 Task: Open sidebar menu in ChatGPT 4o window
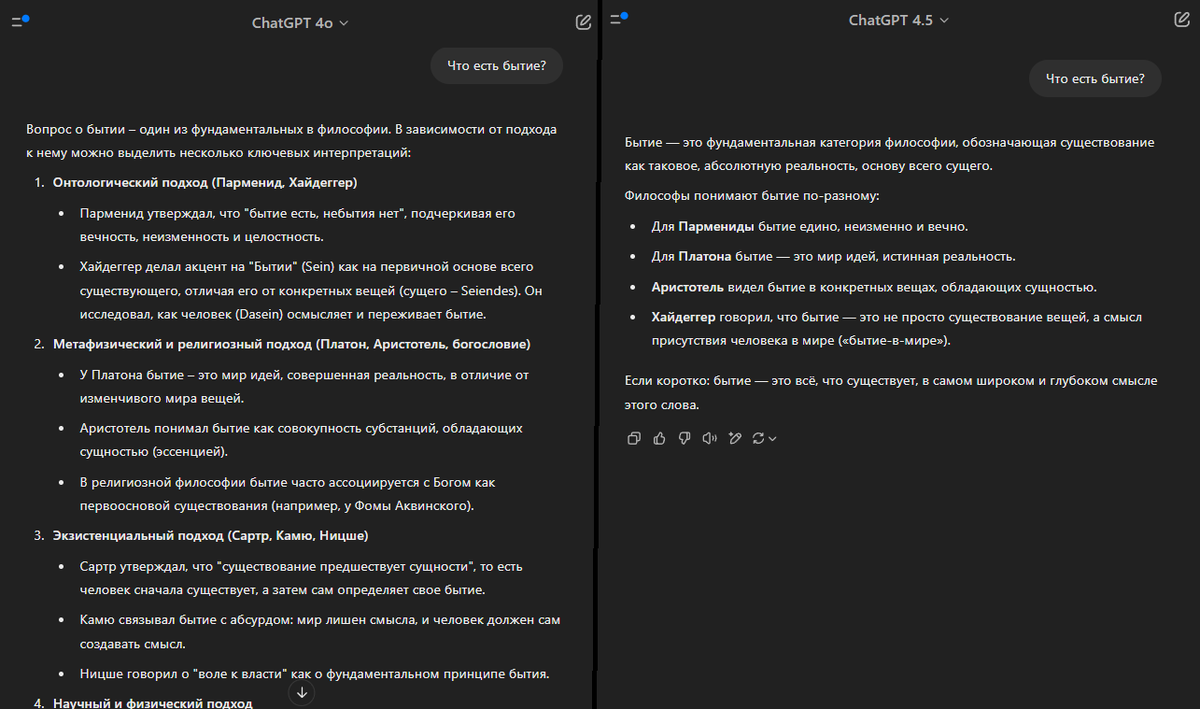(19, 21)
